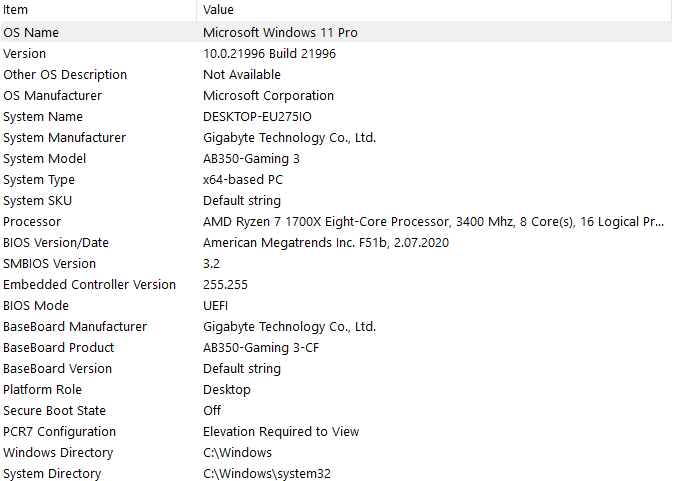Select the BIOS Mode row
Screen dimensions: 685x481
pyautogui.click(x=36, y=305)
